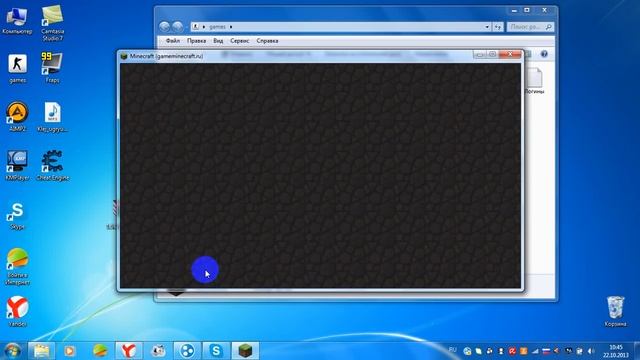Select the KMPlayer desktop shortcut
The image size is (640, 360).
click(18, 166)
